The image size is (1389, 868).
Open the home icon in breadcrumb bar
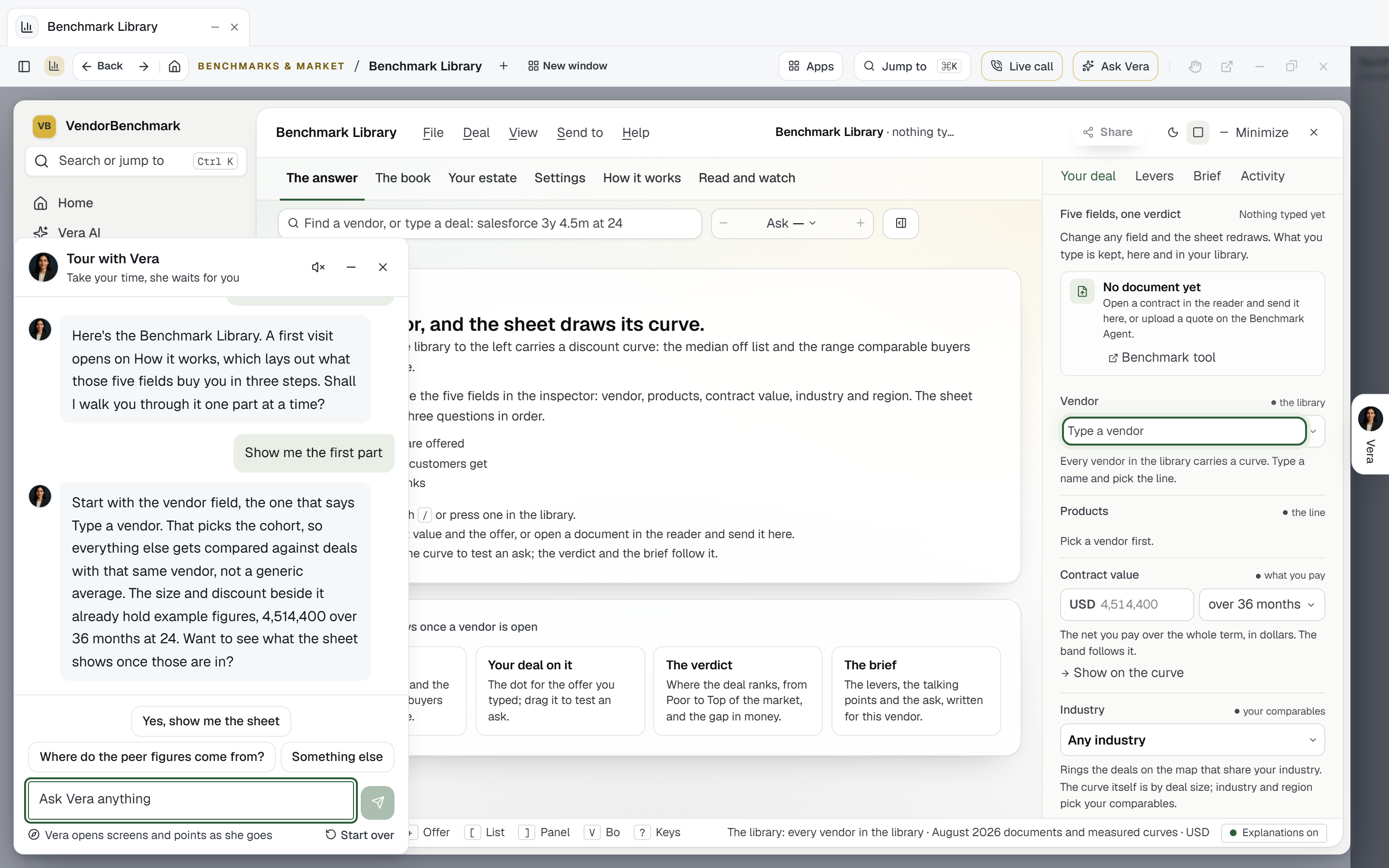pos(175,66)
